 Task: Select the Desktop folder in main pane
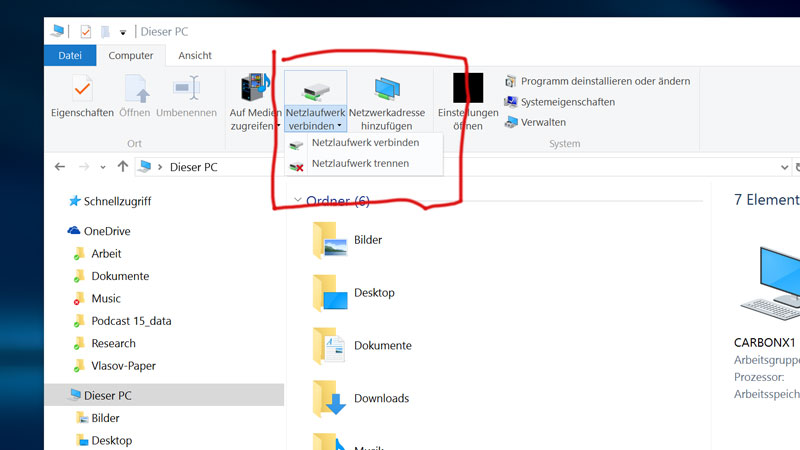354,293
